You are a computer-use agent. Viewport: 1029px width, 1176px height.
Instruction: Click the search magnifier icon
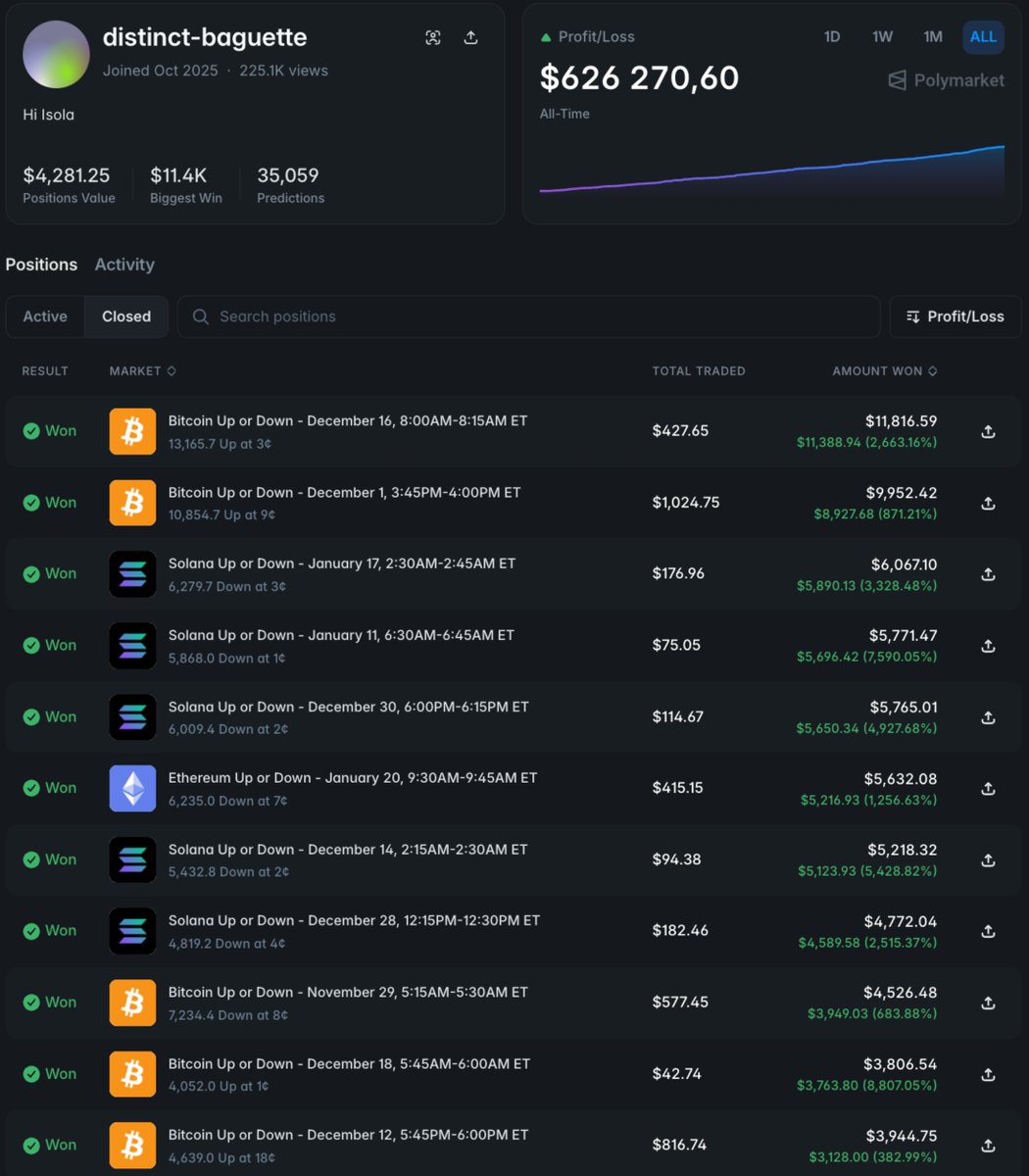click(x=201, y=317)
